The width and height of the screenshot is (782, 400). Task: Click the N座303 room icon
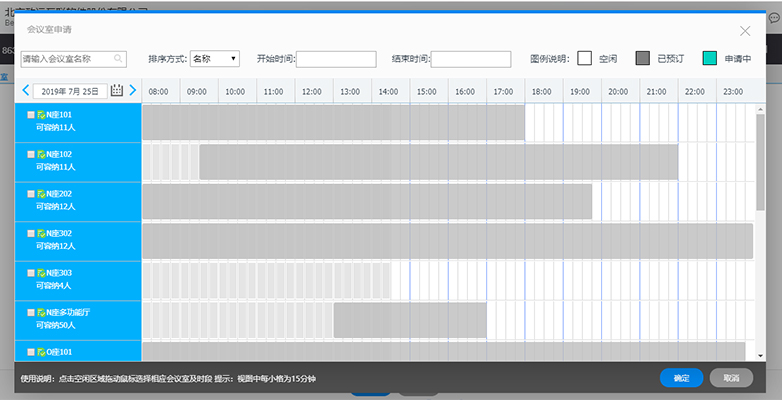click(41, 273)
